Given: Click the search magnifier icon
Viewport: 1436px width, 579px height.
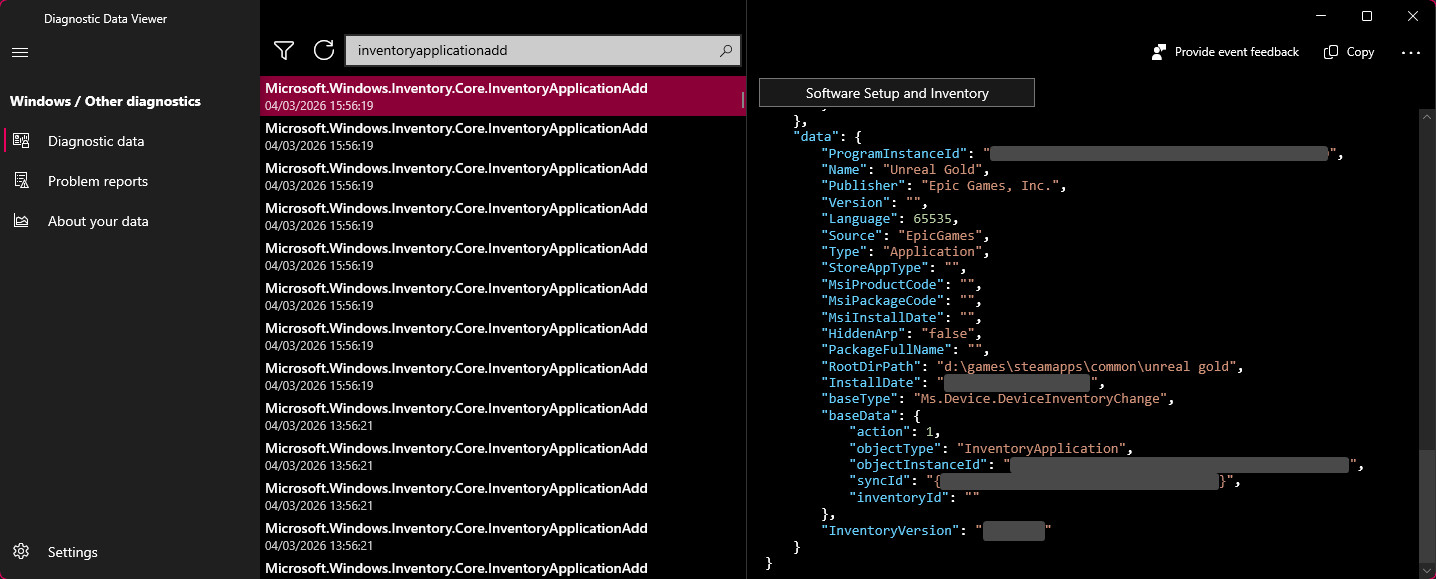Looking at the screenshot, I should coord(726,50).
